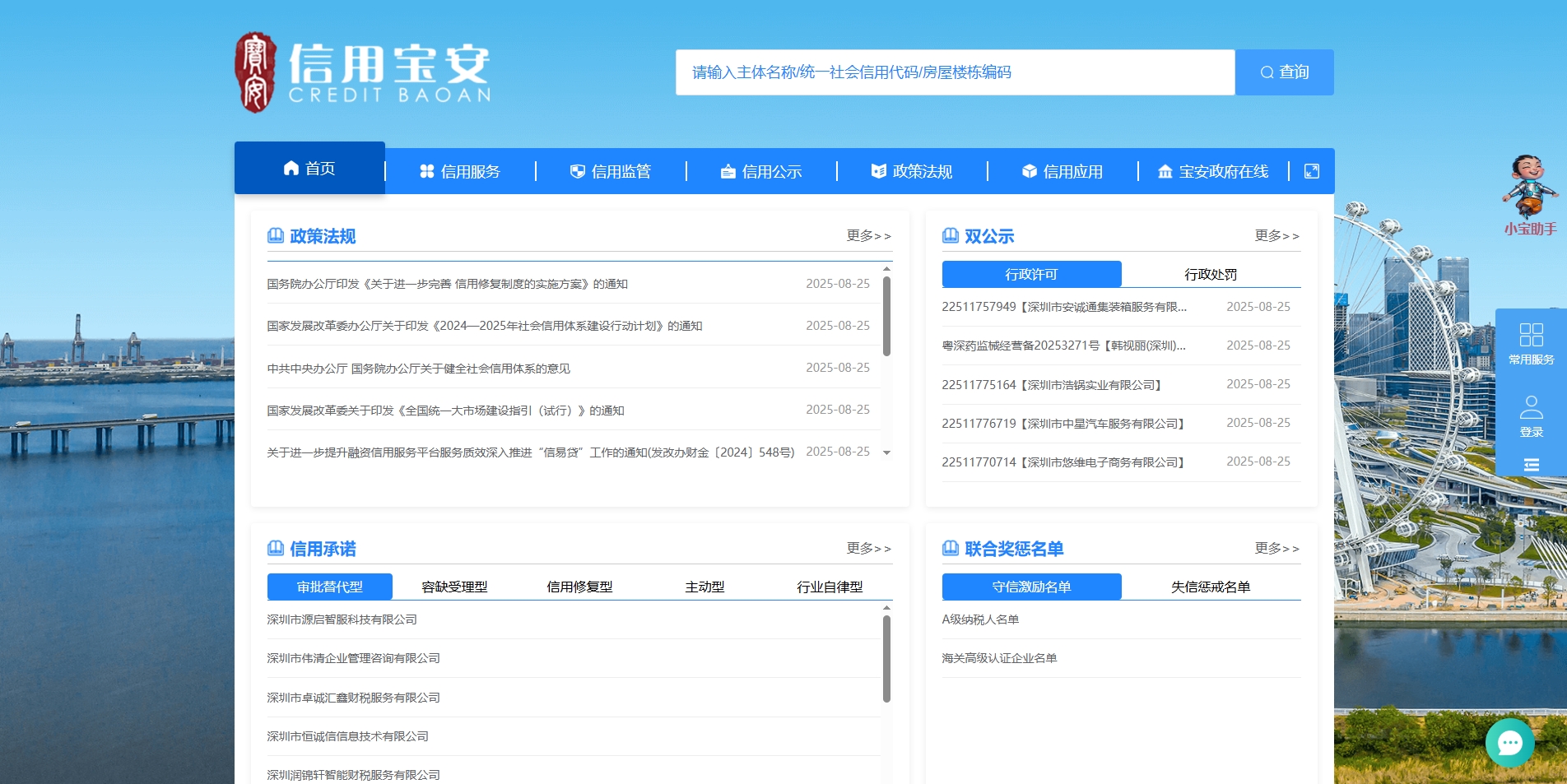Screen dimensions: 1567x784
Task: Select 容缺受理型 commitment type
Action: coord(454,587)
